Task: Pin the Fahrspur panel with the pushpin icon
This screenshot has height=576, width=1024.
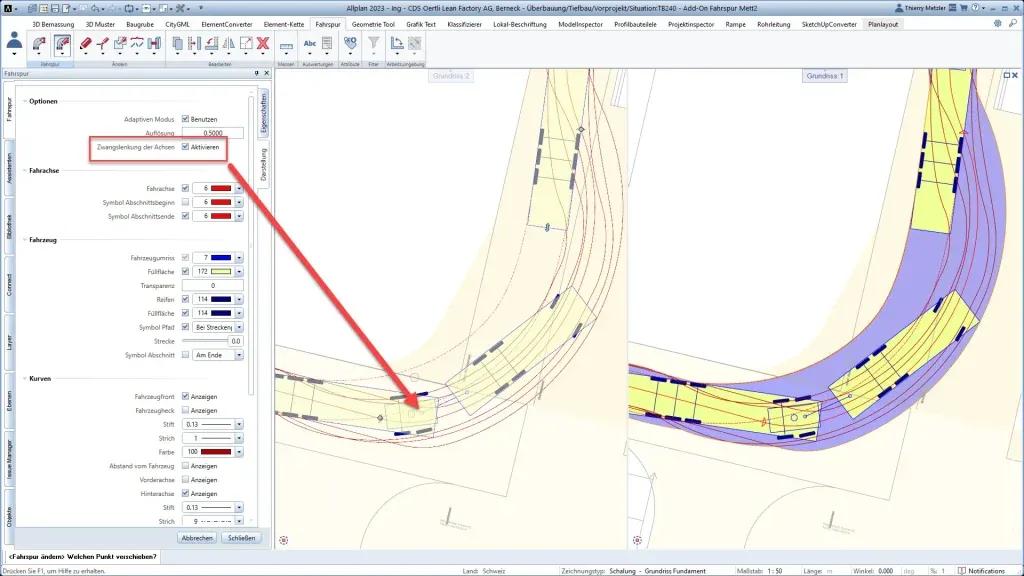Action: (x=256, y=74)
